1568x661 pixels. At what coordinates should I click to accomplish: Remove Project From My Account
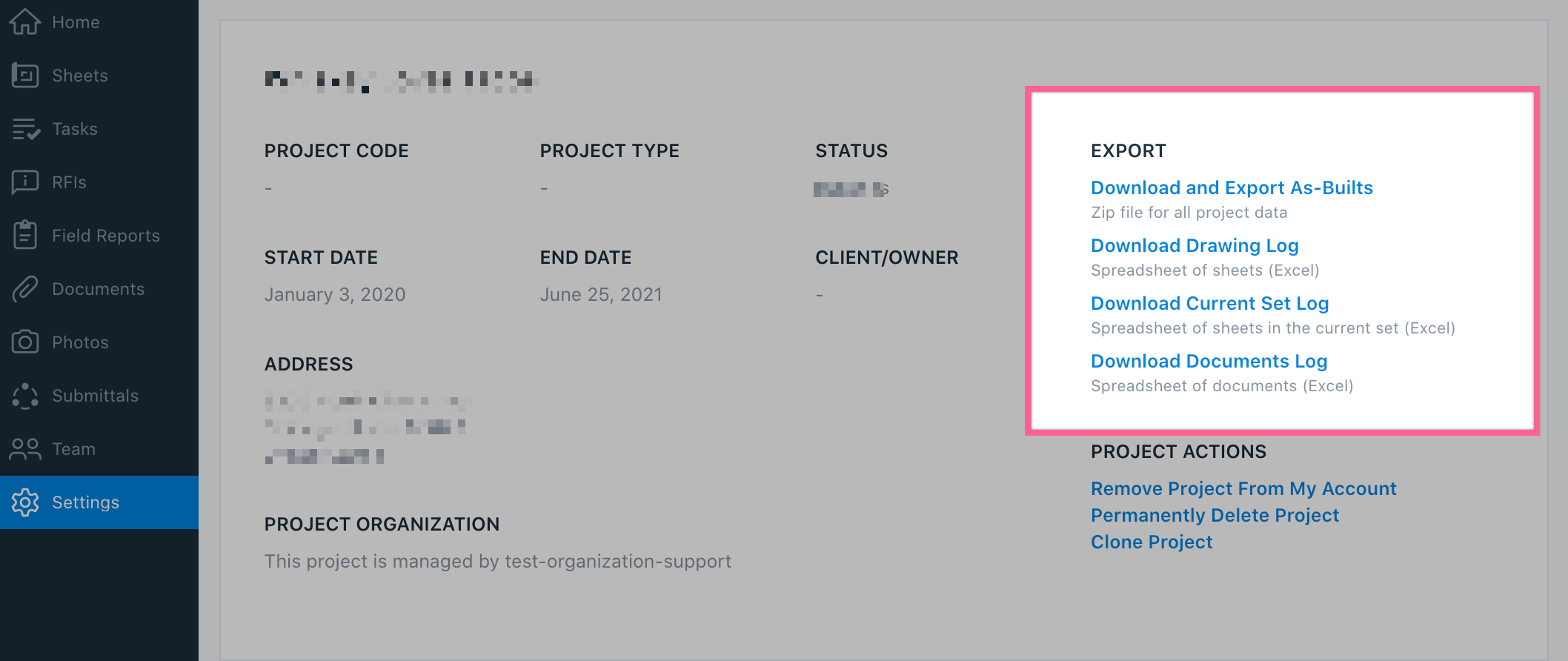pos(1243,489)
